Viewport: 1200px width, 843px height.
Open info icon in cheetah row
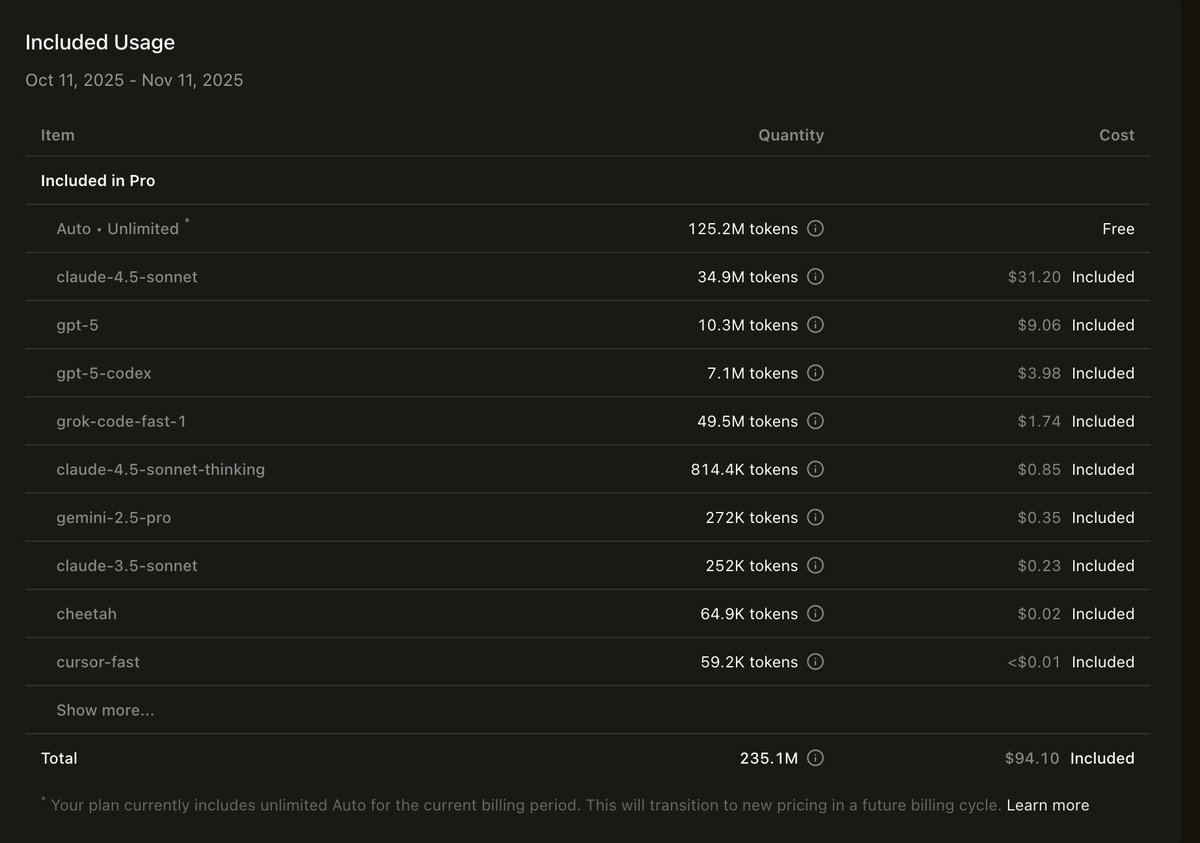point(815,613)
